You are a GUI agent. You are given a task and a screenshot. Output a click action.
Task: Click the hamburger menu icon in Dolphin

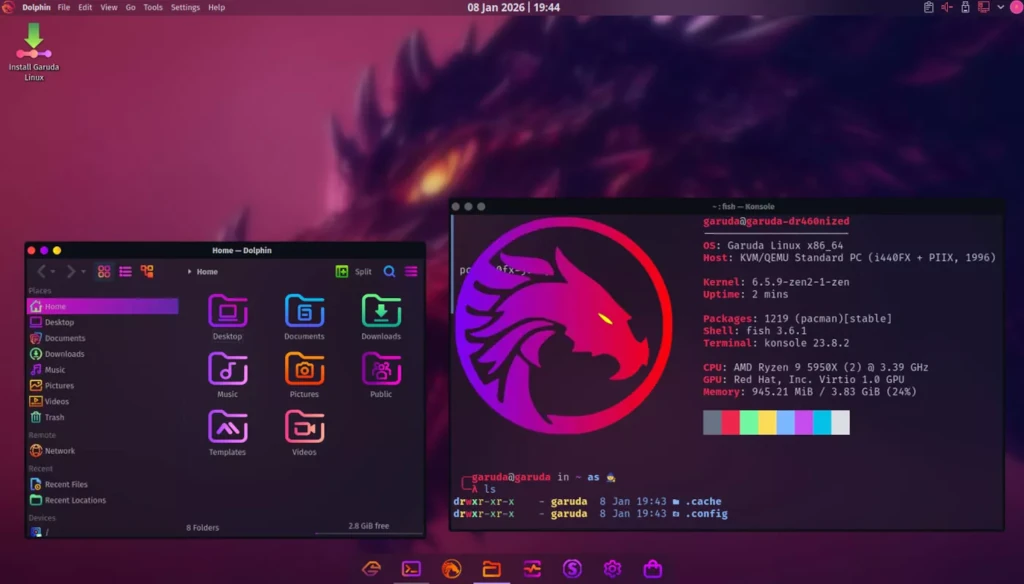pos(410,271)
